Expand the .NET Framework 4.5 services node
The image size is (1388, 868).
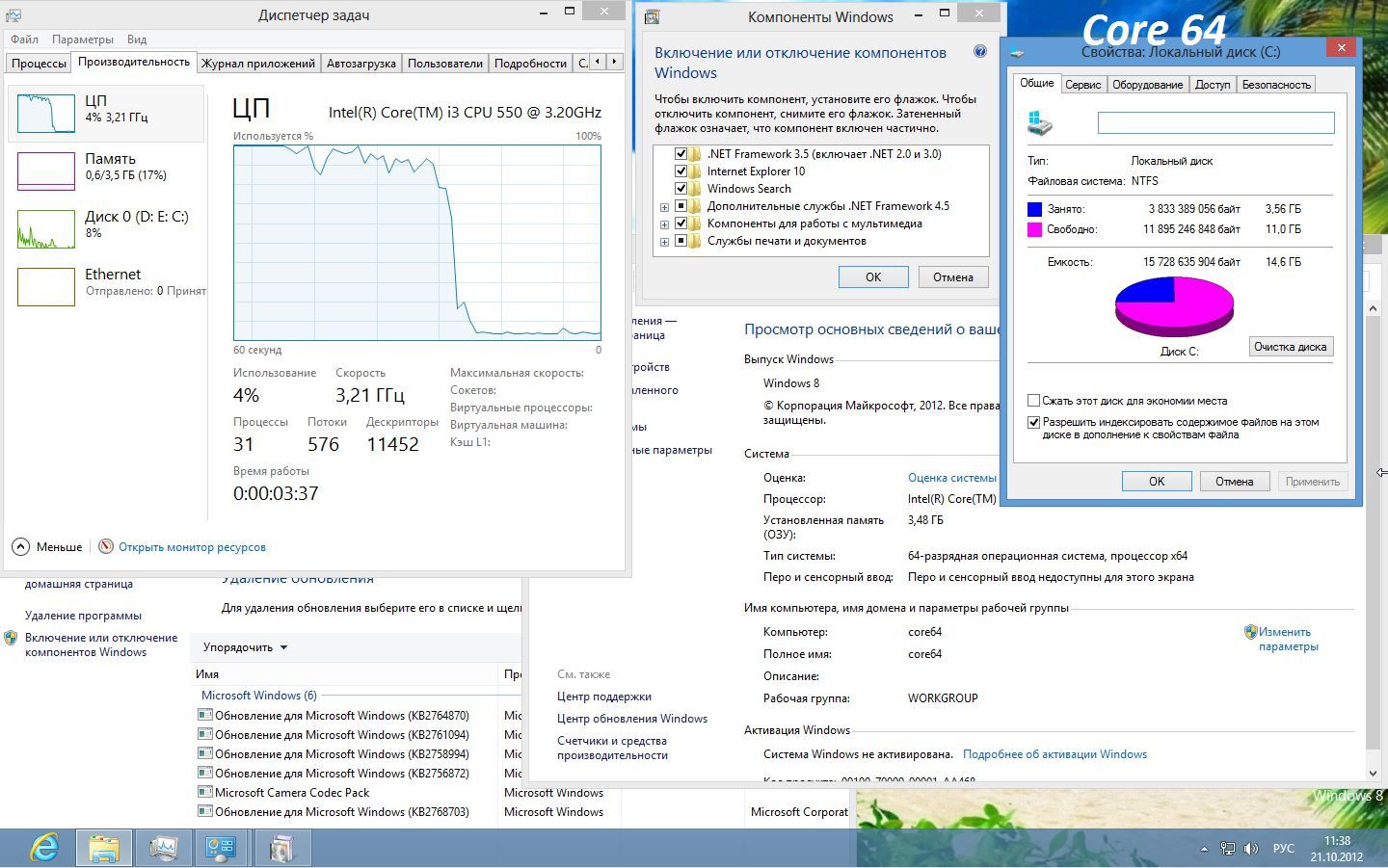[664, 207]
